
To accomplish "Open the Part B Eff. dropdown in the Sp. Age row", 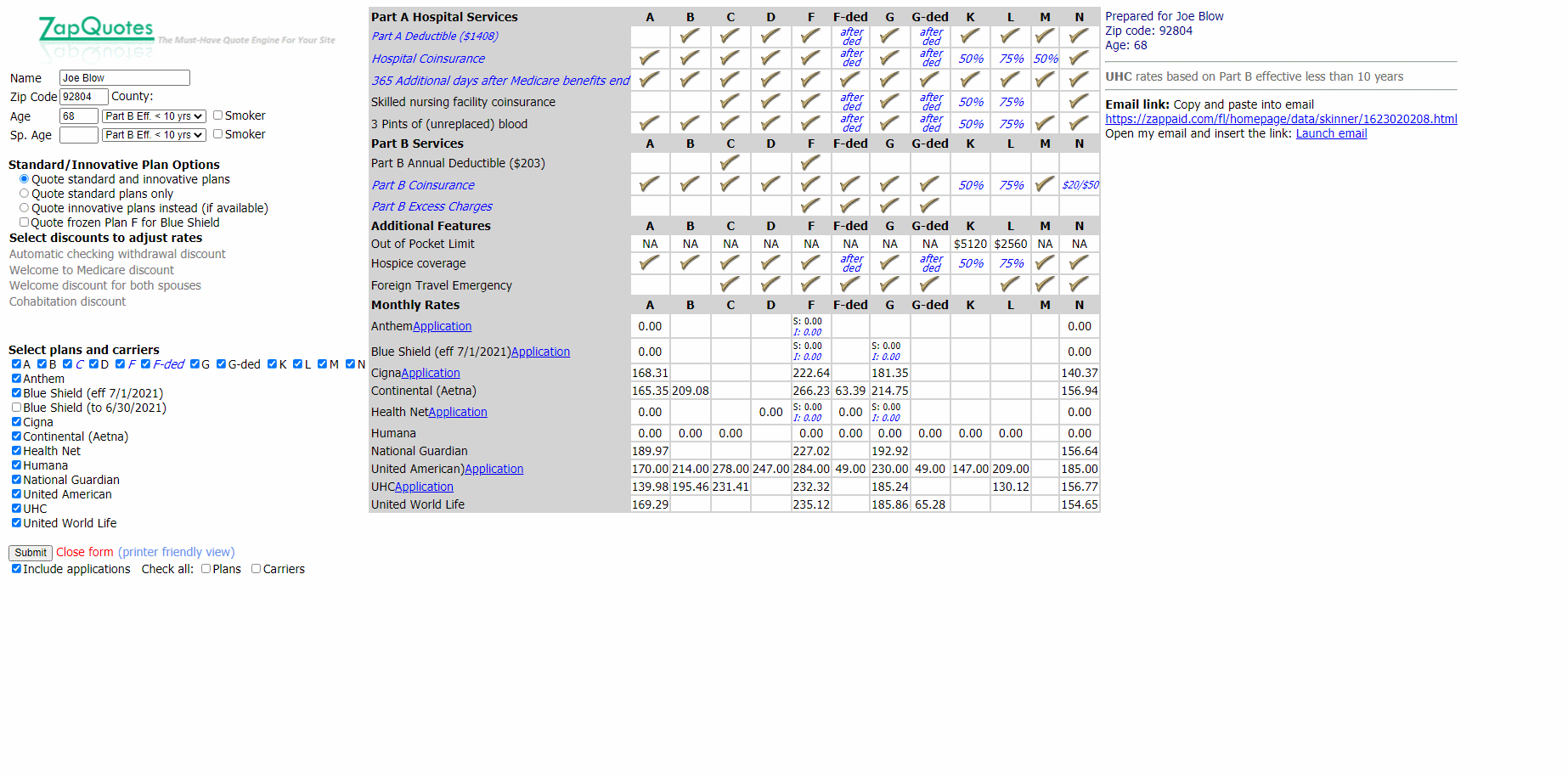I will coord(154,135).
